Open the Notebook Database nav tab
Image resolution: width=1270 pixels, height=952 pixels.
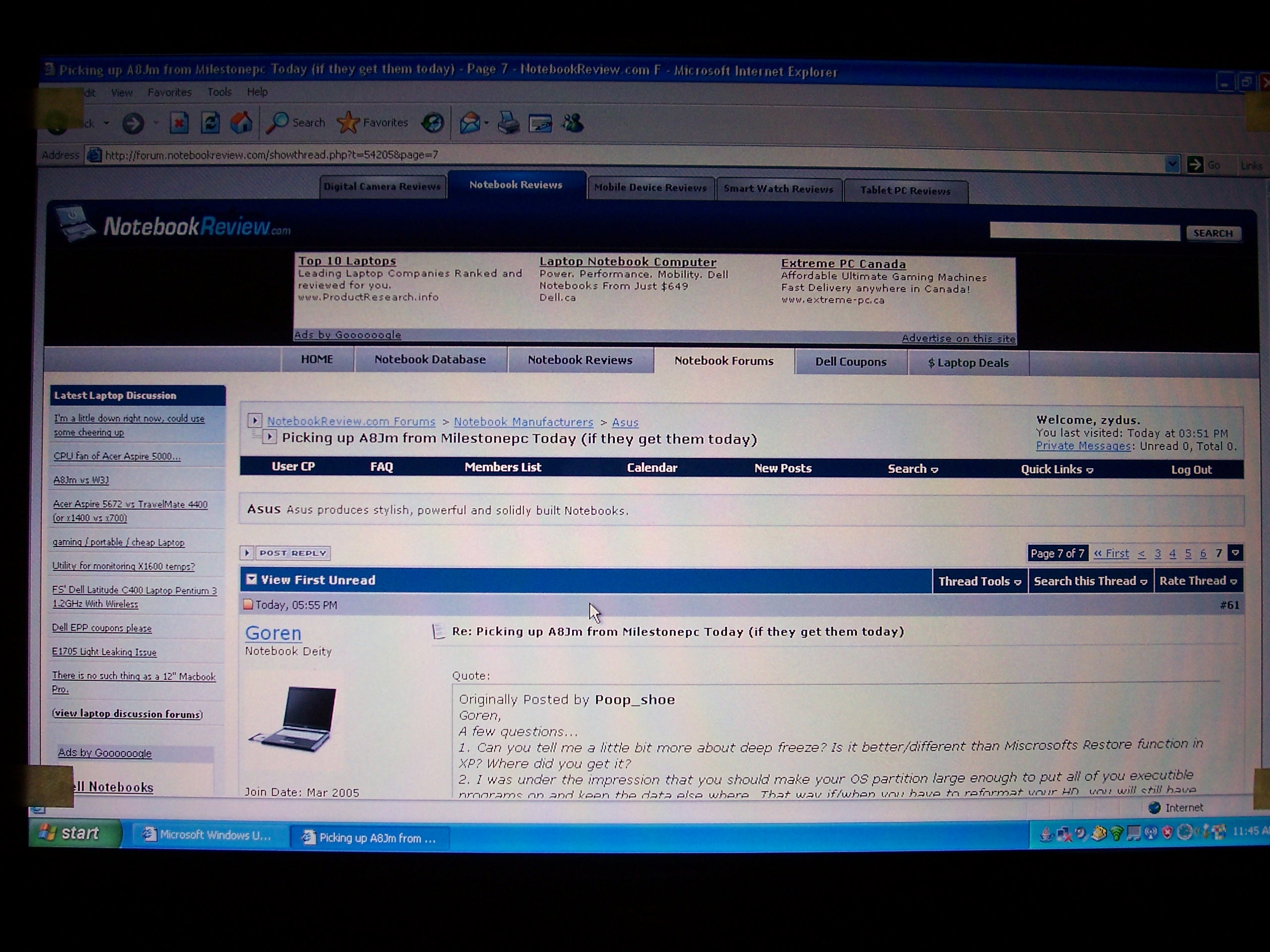pos(430,359)
